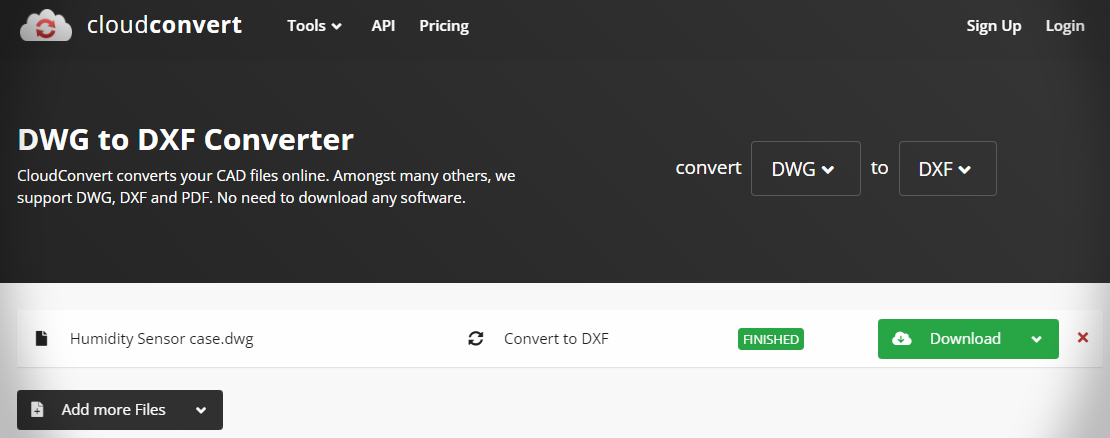The width and height of the screenshot is (1110, 438).
Task: Open the DWG source format dropdown
Action: [x=806, y=168]
